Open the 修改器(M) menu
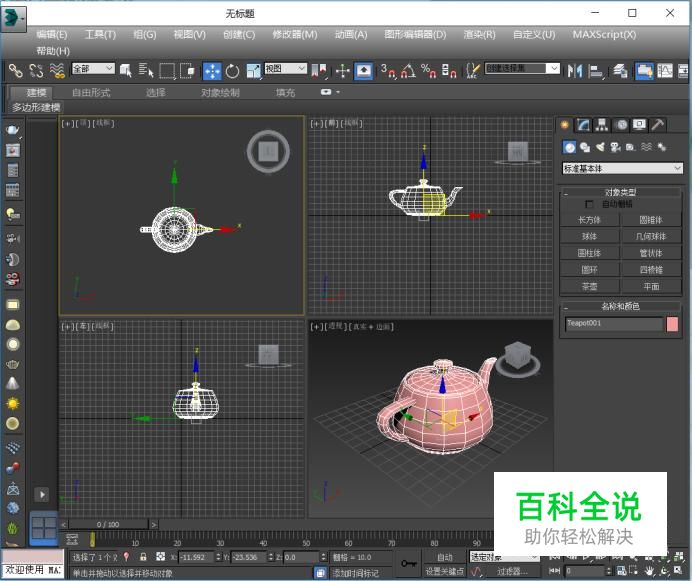The height and width of the screenshot is (581, 692). point(294,34)
